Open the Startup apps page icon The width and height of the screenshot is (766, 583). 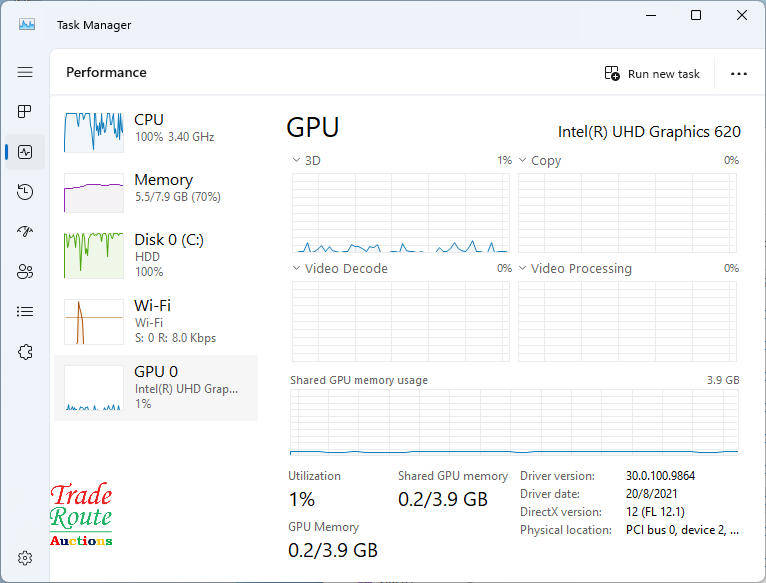click(25, 231)
